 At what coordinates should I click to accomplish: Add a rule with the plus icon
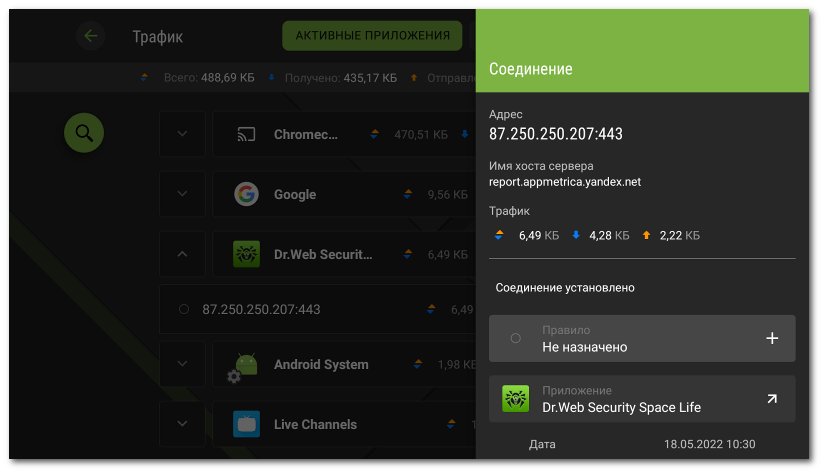click(772, 338)
